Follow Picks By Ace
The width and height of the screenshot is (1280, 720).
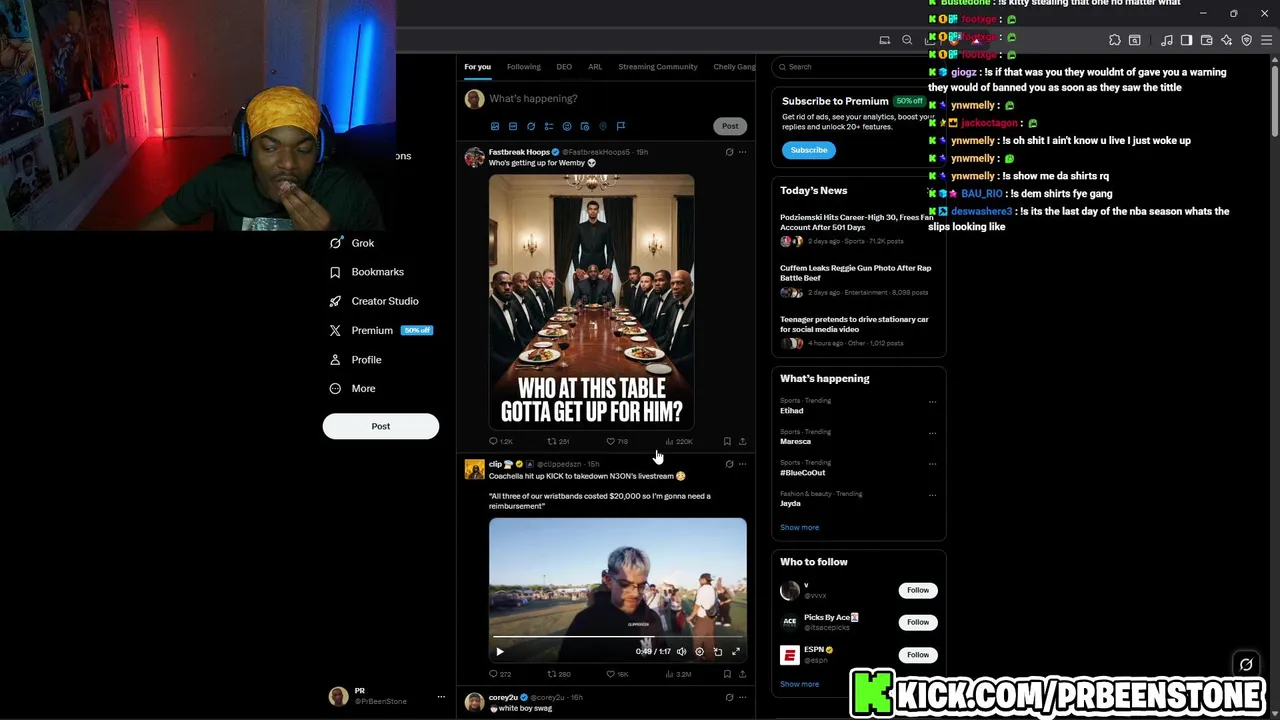917,622
